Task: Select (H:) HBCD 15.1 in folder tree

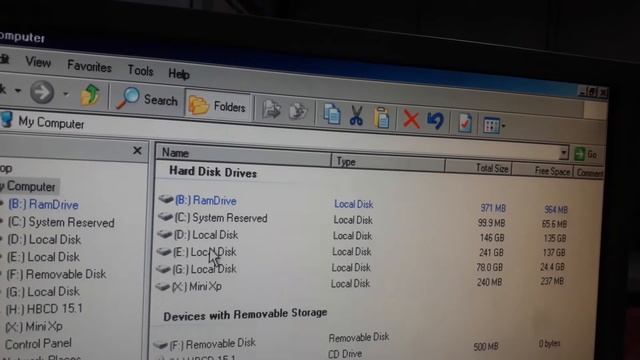Action: (x=44, y=309)
